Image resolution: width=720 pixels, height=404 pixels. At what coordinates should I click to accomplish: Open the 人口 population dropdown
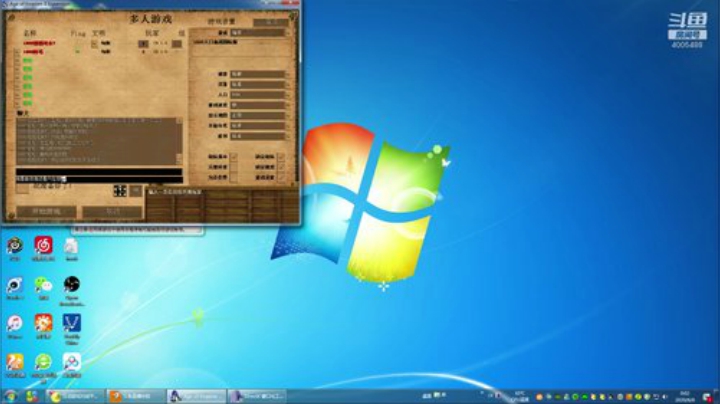tap(260, 95)
